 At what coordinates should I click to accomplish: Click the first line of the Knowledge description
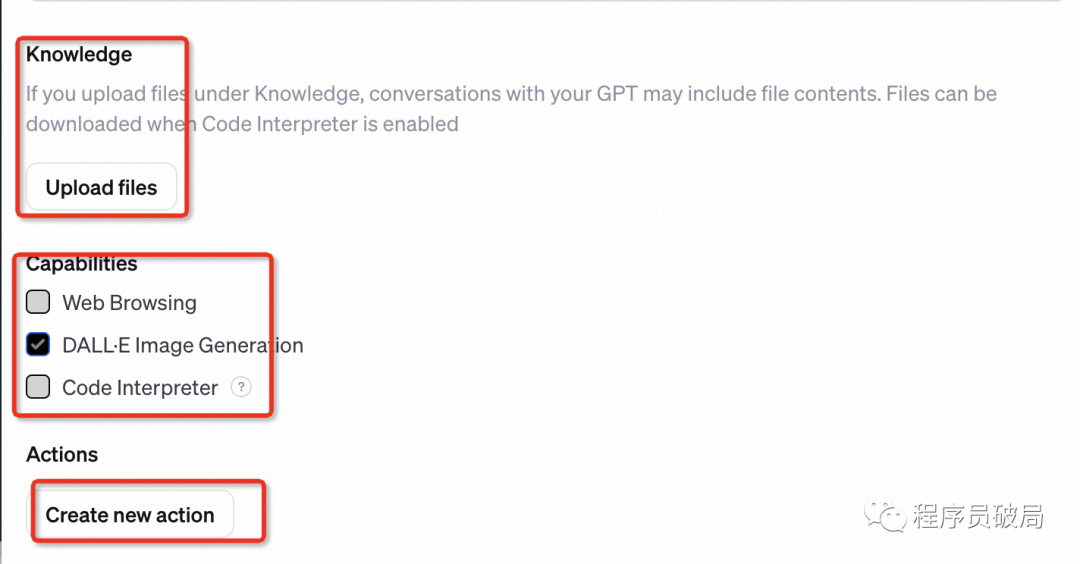pyautogui.click(x=510, y=94)
